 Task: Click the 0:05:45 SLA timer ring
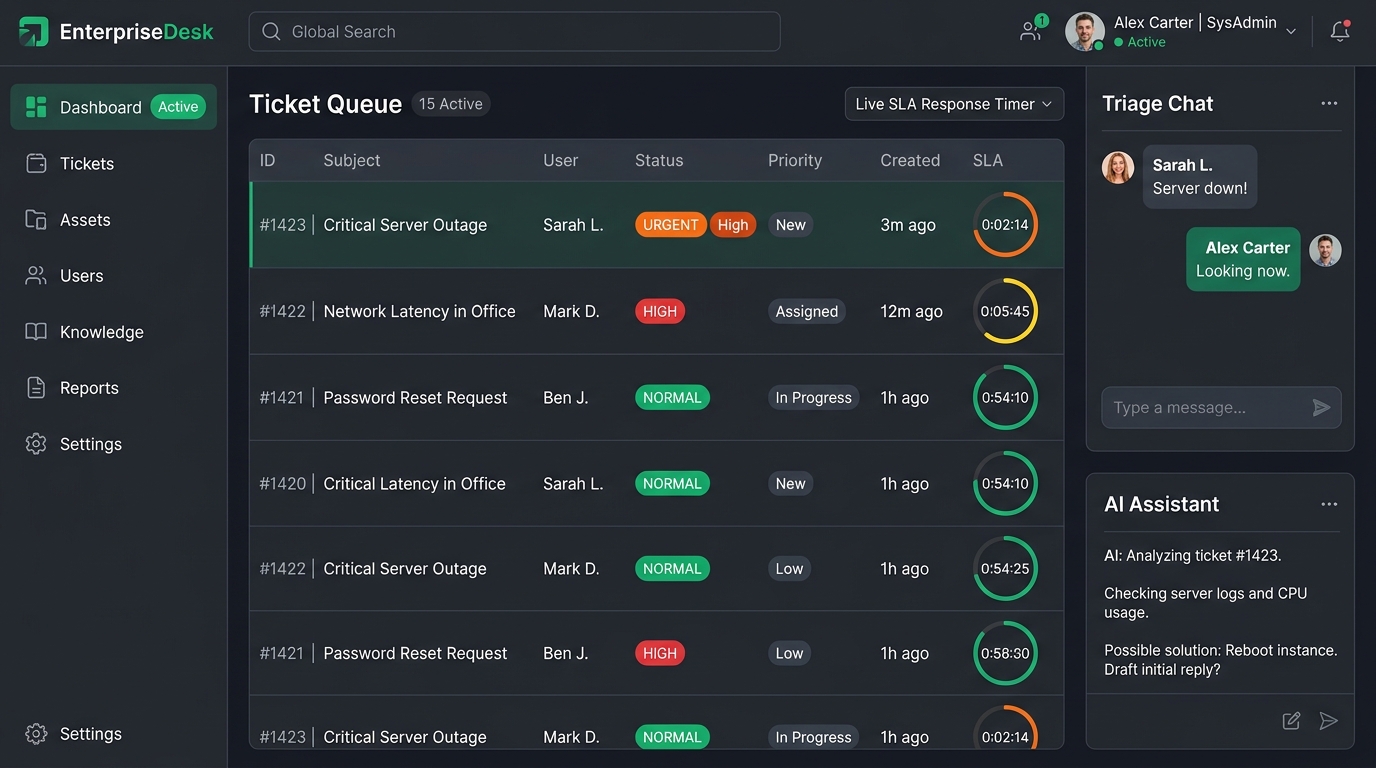tap(1005, 311)
